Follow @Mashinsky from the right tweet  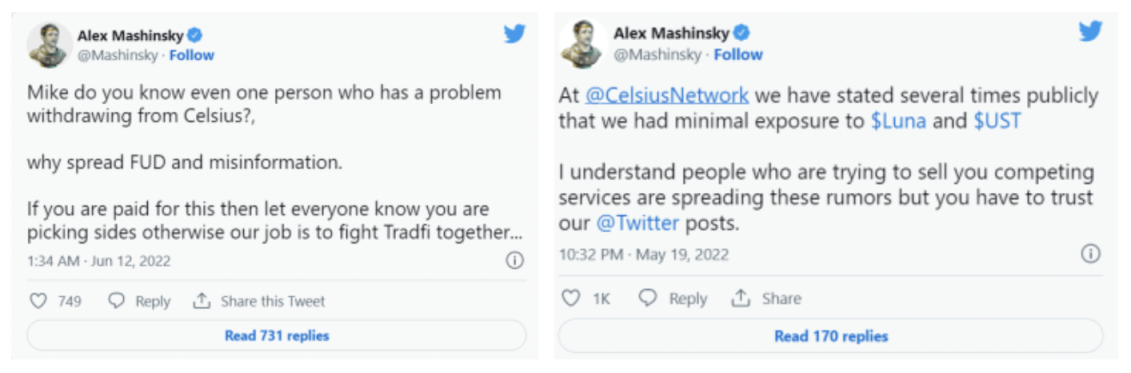tap(739, 55)
